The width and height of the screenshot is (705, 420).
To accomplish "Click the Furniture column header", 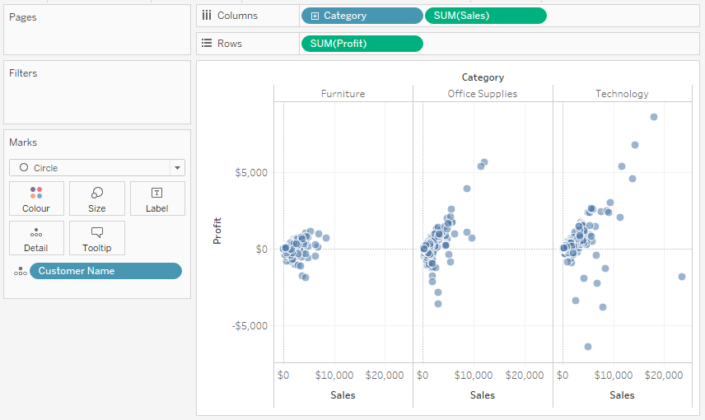I will click(x=343, y=94).
